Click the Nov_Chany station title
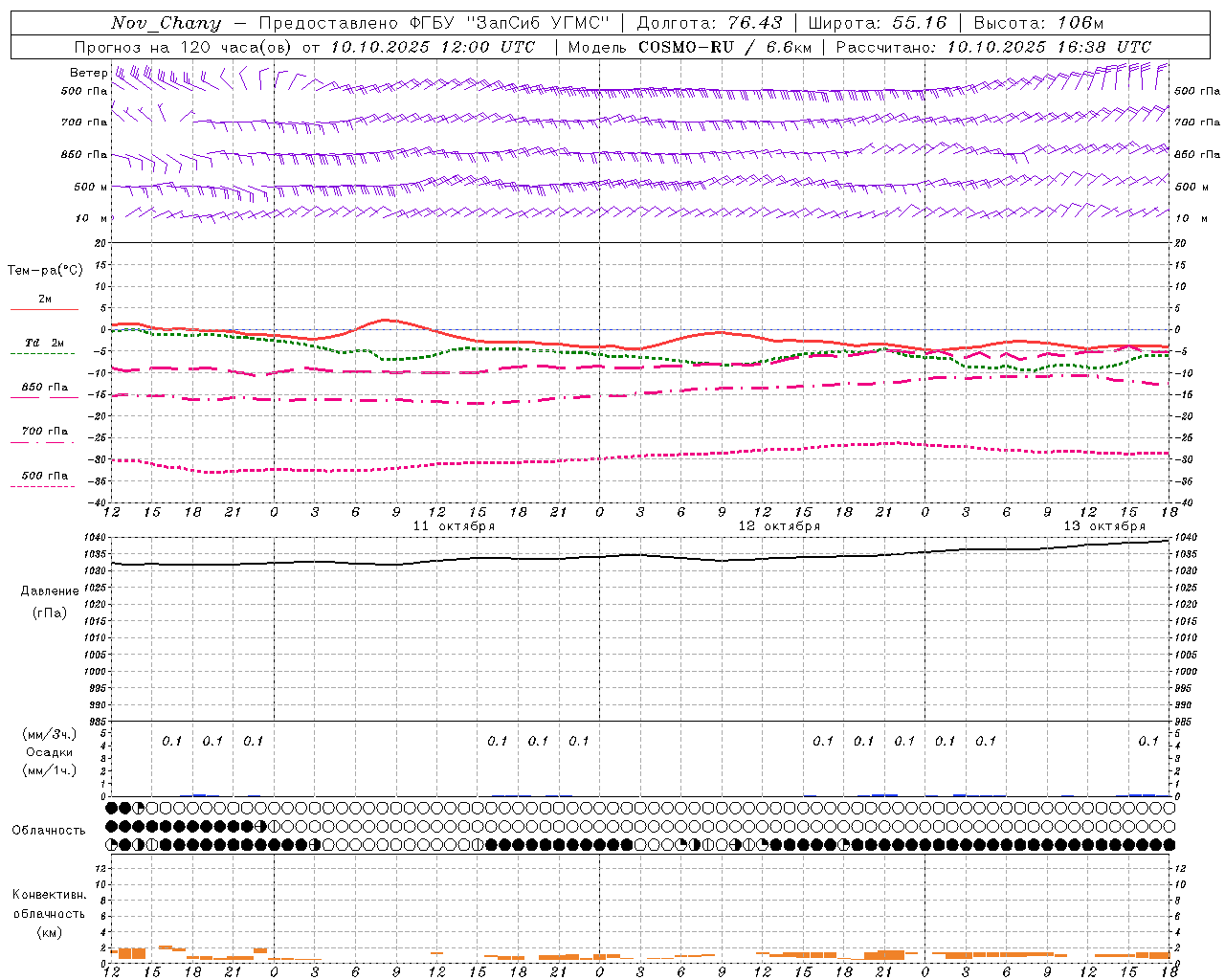The height and width of the screenshot is (980, 1225). (166, 23)
